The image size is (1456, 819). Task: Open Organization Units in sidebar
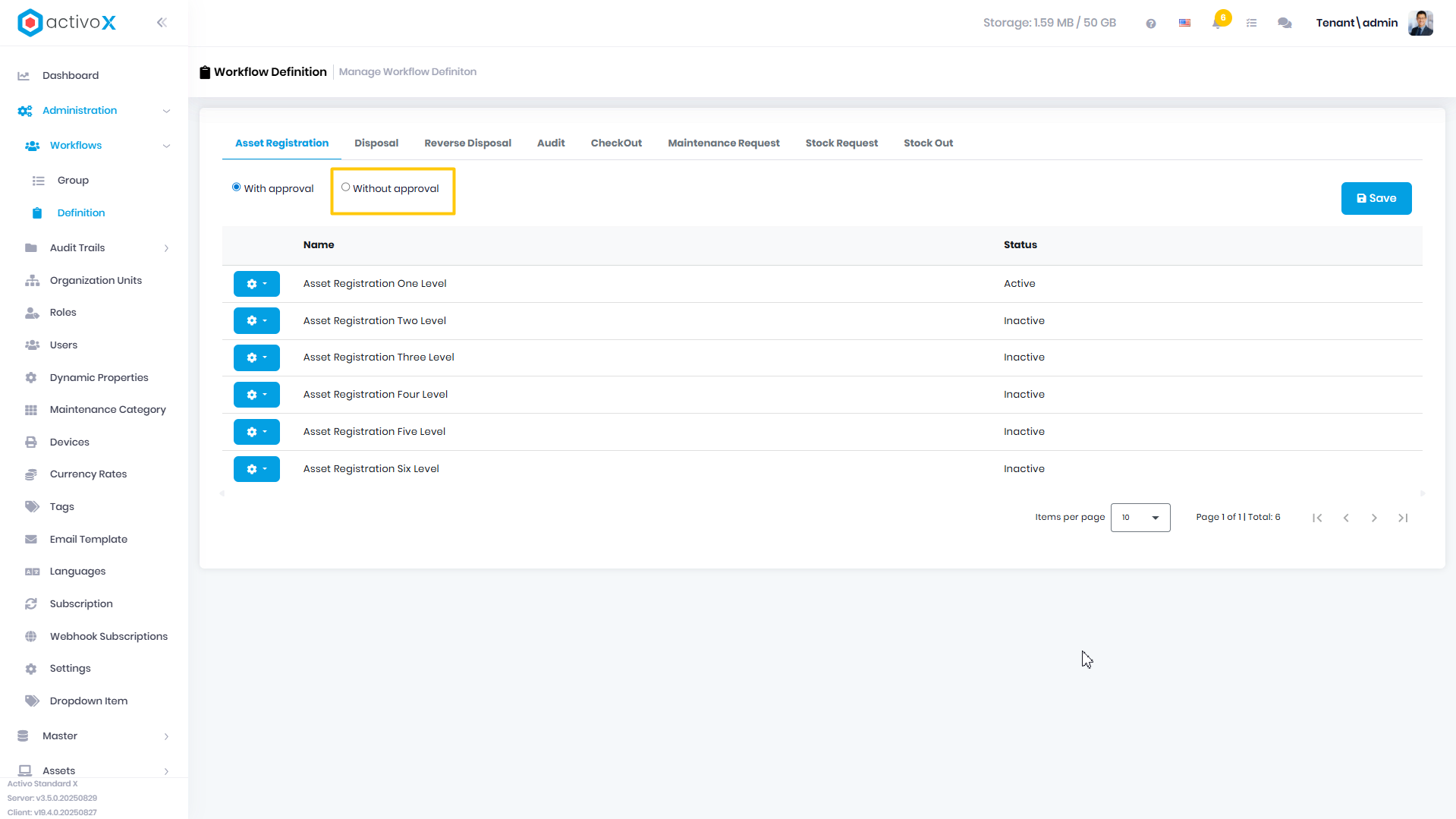tap(96, 280)
